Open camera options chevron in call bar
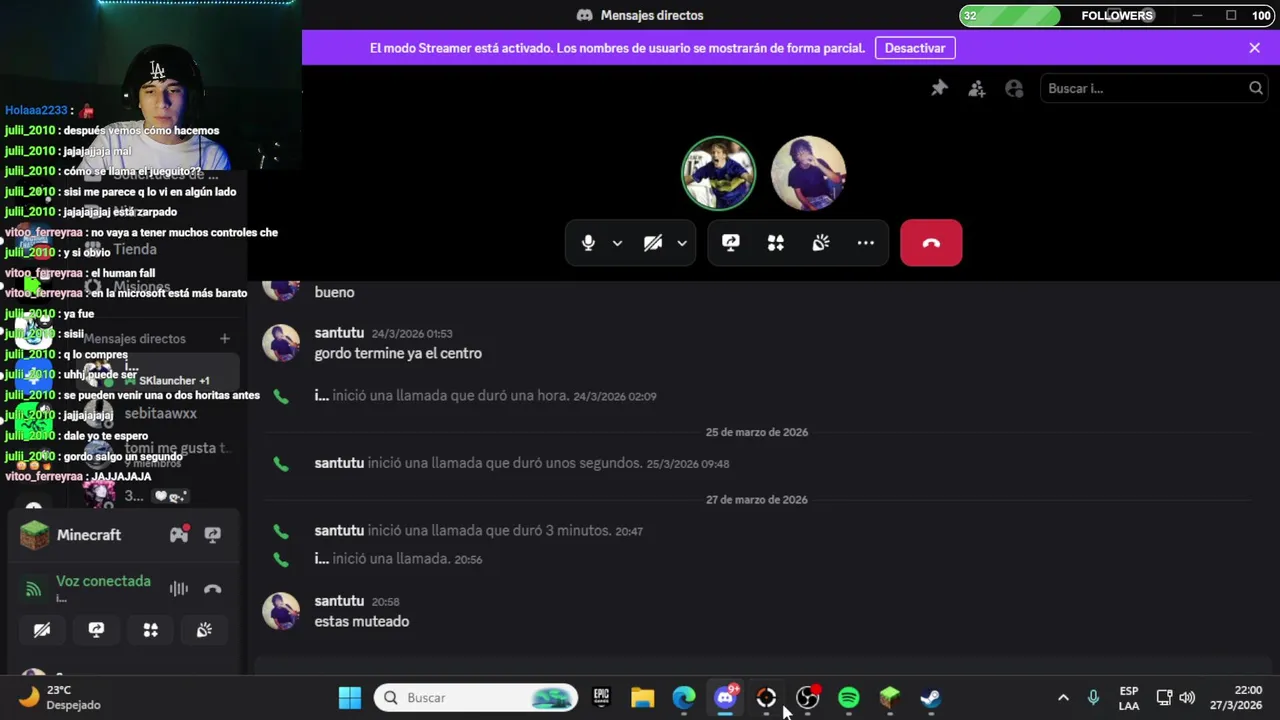1280x720 pixels. pyautogui.click(x=682, y=243)
